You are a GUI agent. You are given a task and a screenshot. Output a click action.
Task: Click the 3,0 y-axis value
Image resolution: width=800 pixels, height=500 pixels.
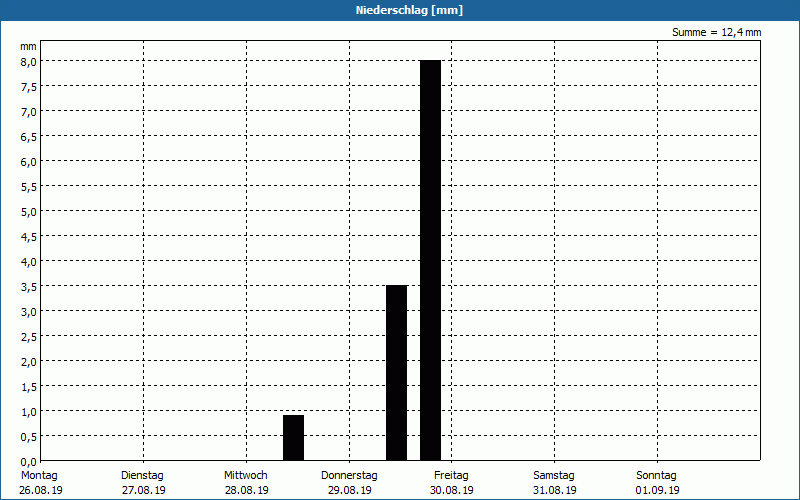click(29, 312)
